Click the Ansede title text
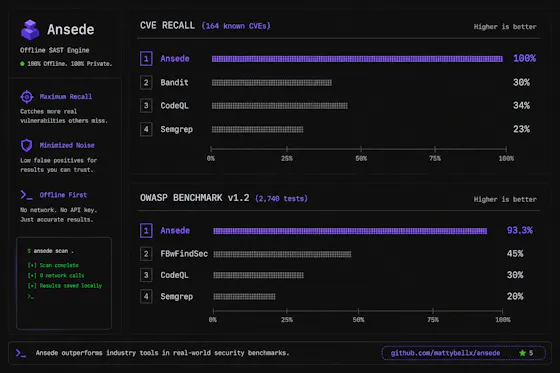The image size is (560, 373). click(71, 30)
